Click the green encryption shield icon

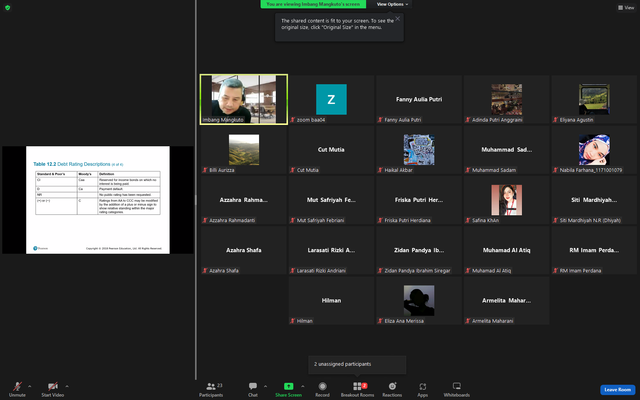pyautogui.click(x=7, y=7)
